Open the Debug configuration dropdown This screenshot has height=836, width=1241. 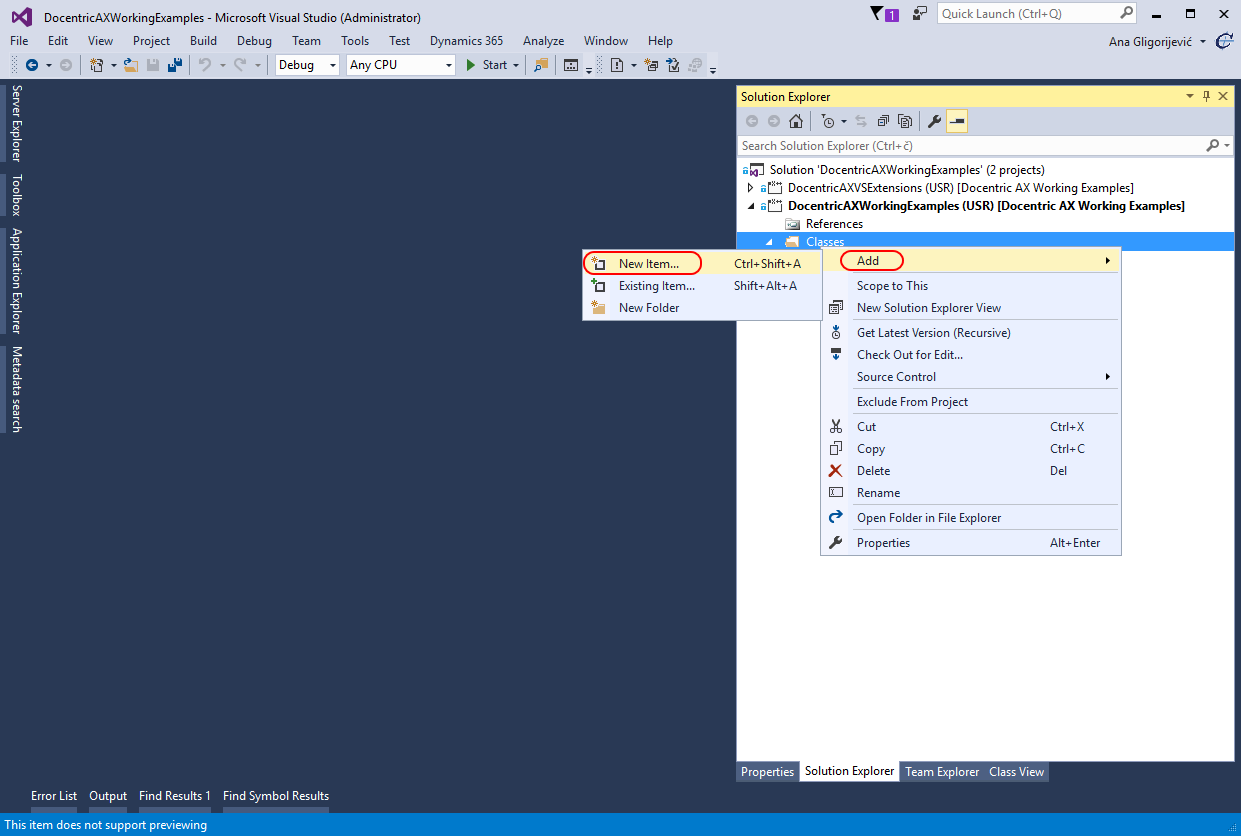[x=308, y=65]
